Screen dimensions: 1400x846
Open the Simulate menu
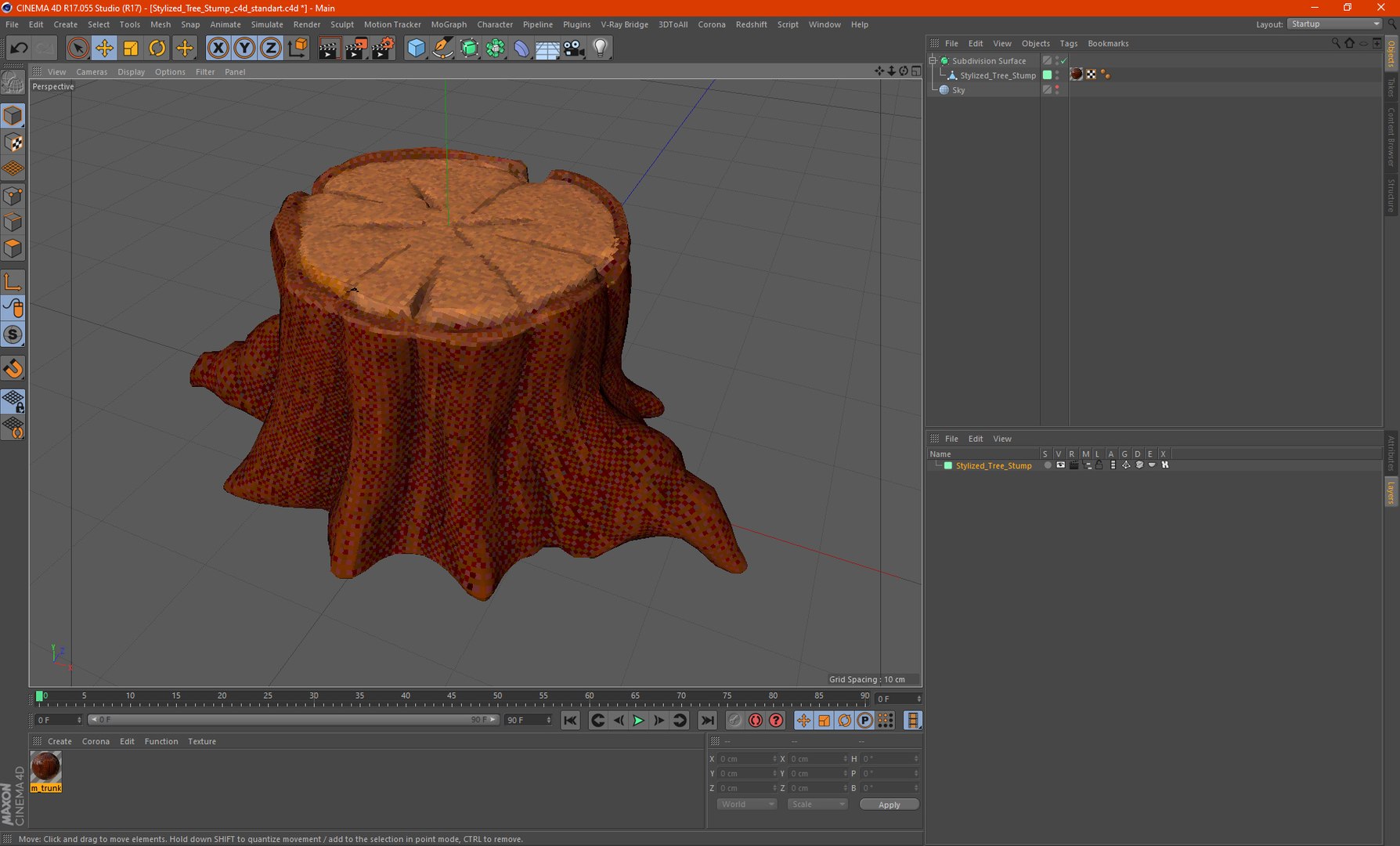point(267,24)
